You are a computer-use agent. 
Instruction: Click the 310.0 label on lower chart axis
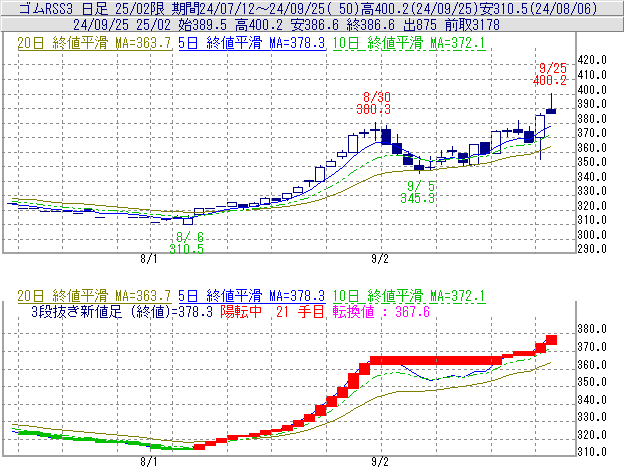[x=592, y=452]
